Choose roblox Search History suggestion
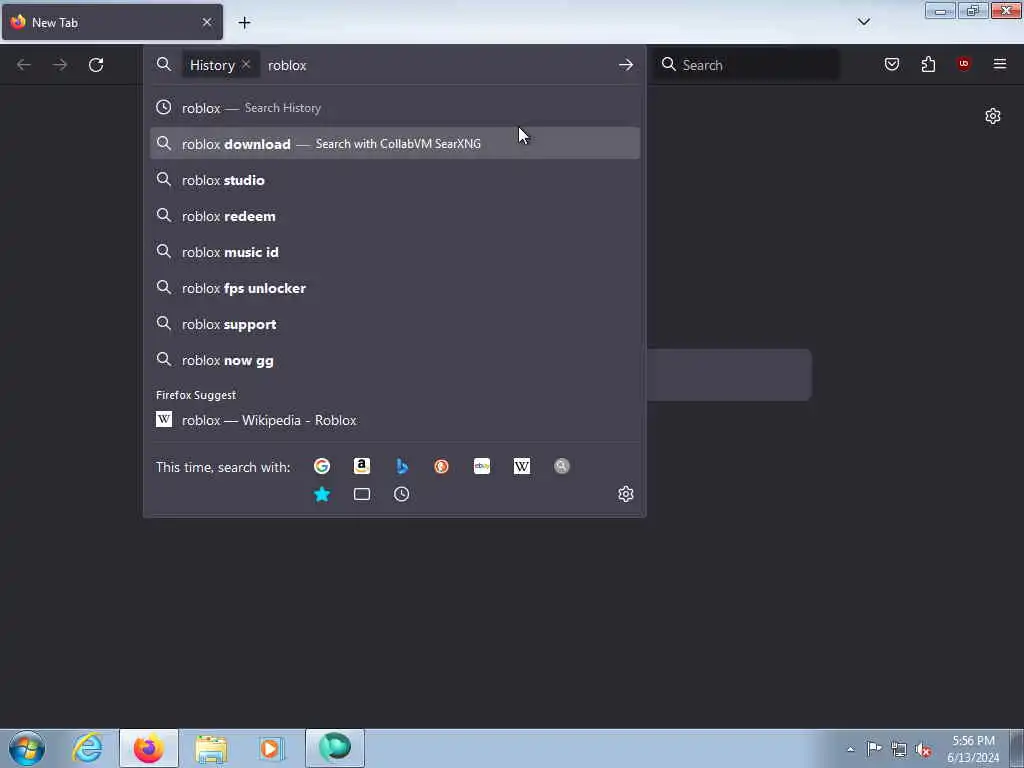The height and width of the screenshot is (768, 1024). click(394, 108)
